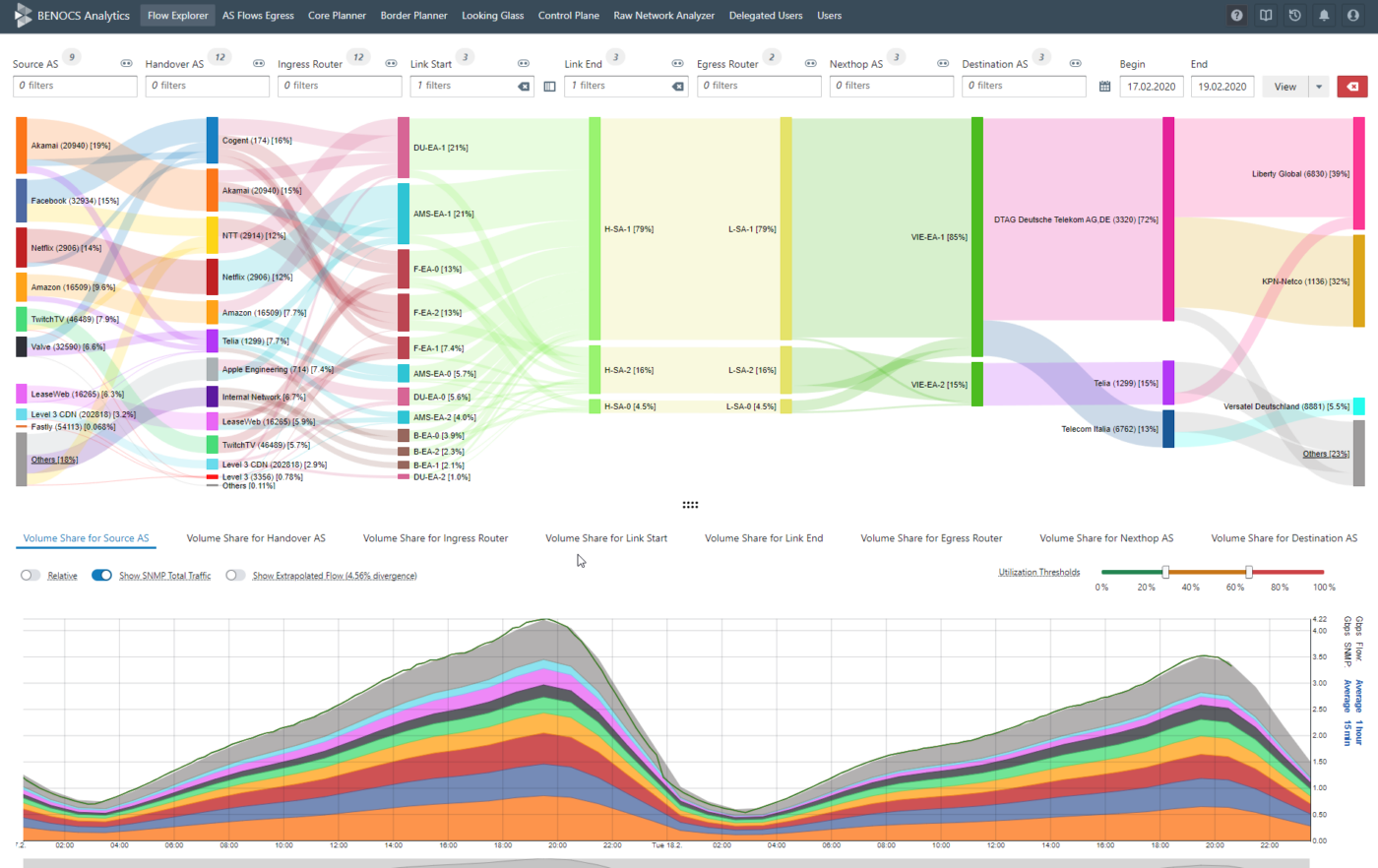This screenshot has height=868, width=1378.
Task: Open the help question mark icon
Action: tap(1236, 15)
